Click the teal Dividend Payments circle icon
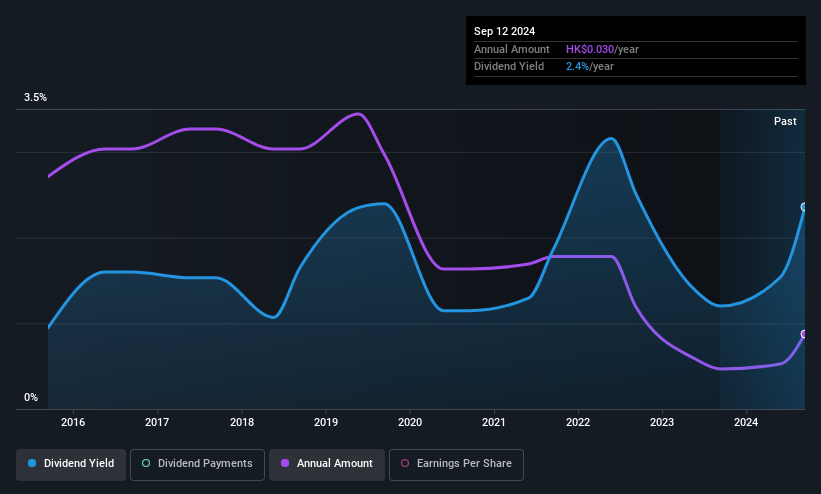The width and height of the screenshot is (821, 494). (x=146, y=463)
